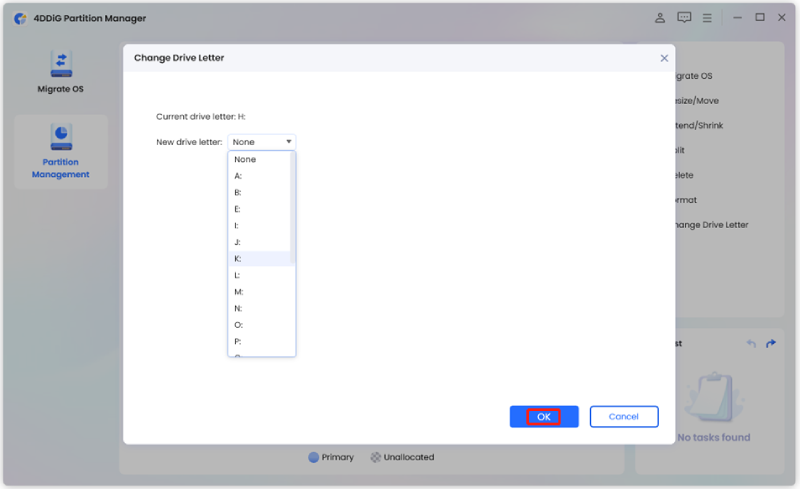Click the No tasks found text
The image size is (800, 489).
click(x=714, y=437)
